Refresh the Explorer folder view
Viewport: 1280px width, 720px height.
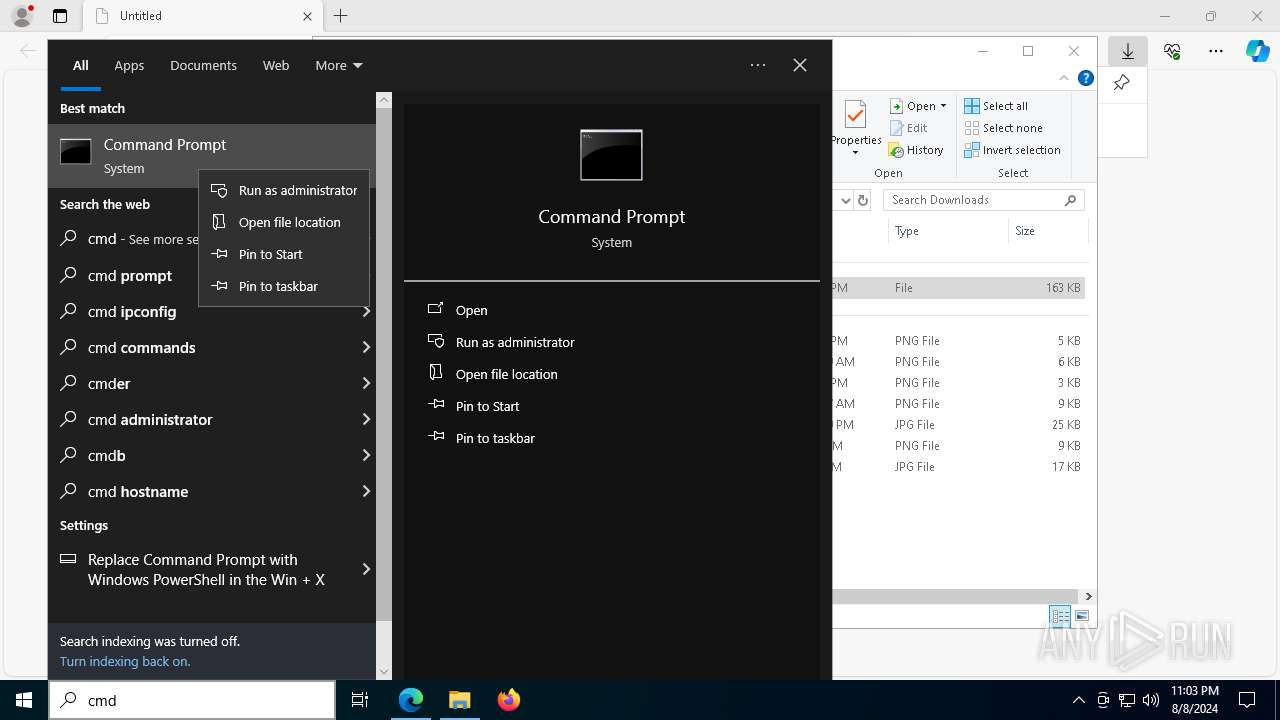coord(864,200)
